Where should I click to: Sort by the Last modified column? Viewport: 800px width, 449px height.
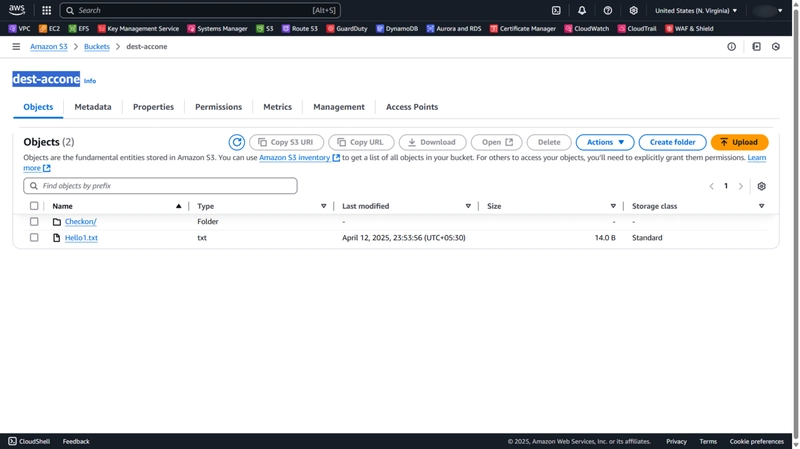click(468, 206)
